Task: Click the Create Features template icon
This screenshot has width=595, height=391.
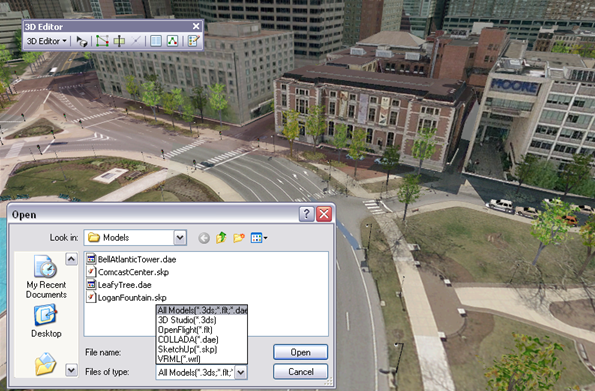Action: (x=194, y=41)
